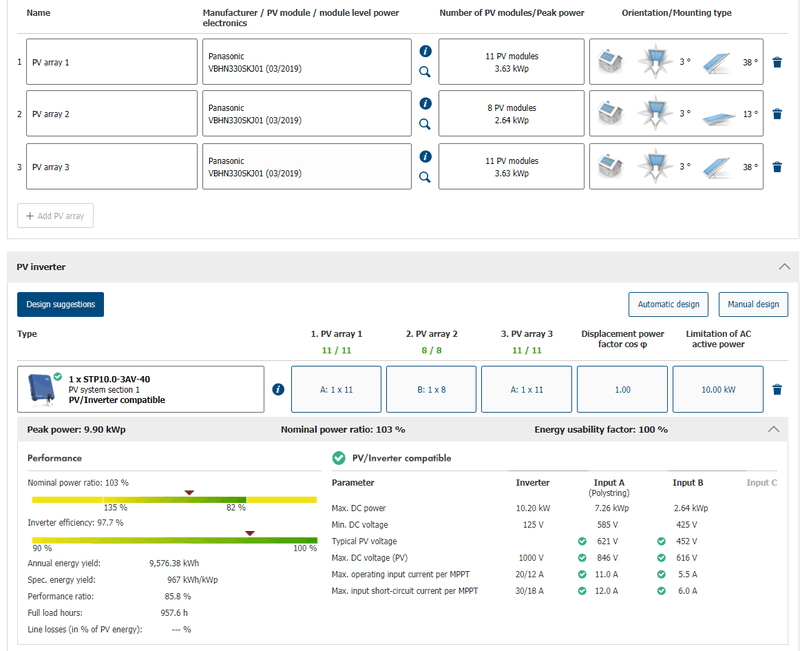Click the PV array 1 name field
This screenshot has height=651, width=800.
[x=112, y=62]
